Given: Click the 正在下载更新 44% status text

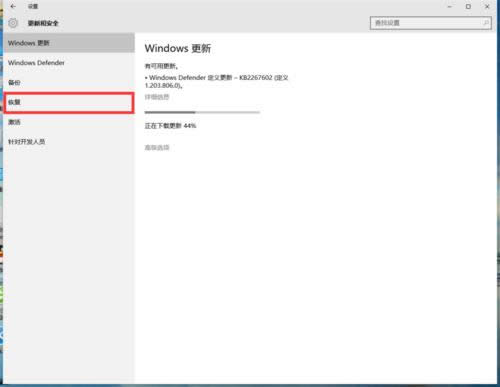Looking at the screenshot, I should click(x=170, y=126).
